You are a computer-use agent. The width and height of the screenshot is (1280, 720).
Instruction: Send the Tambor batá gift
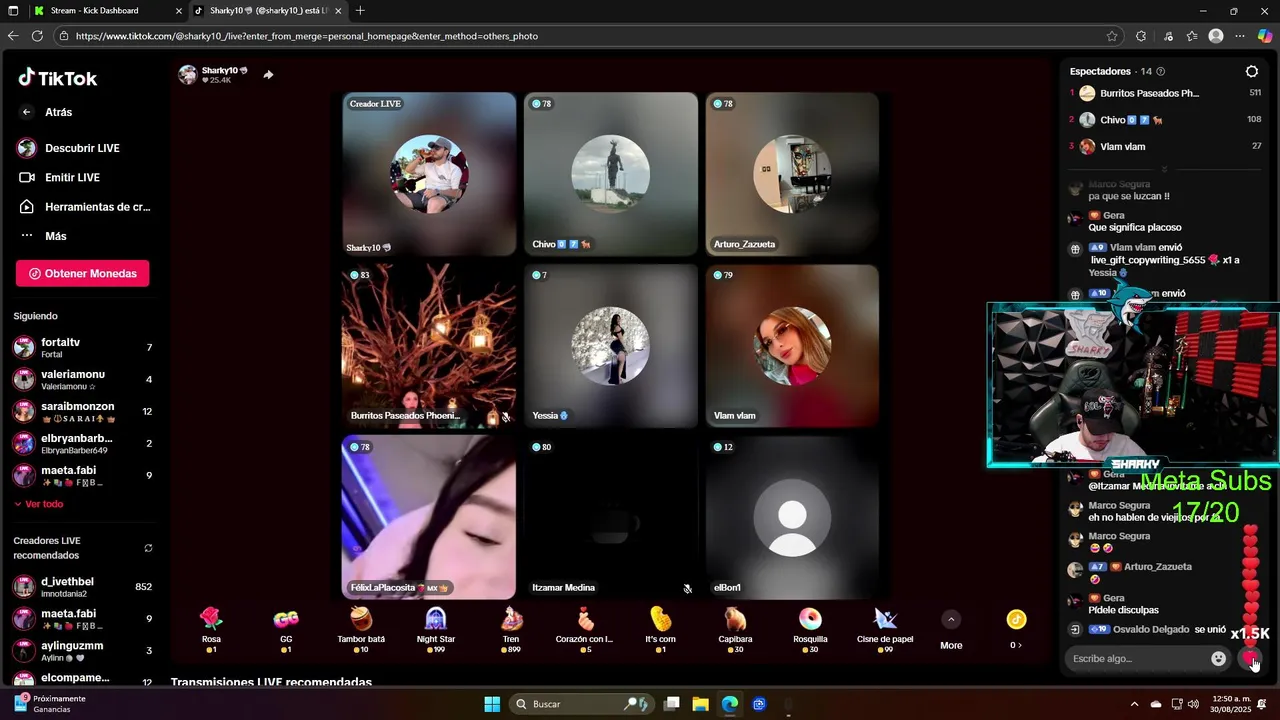pyautogui.click(x=361, y=630)
